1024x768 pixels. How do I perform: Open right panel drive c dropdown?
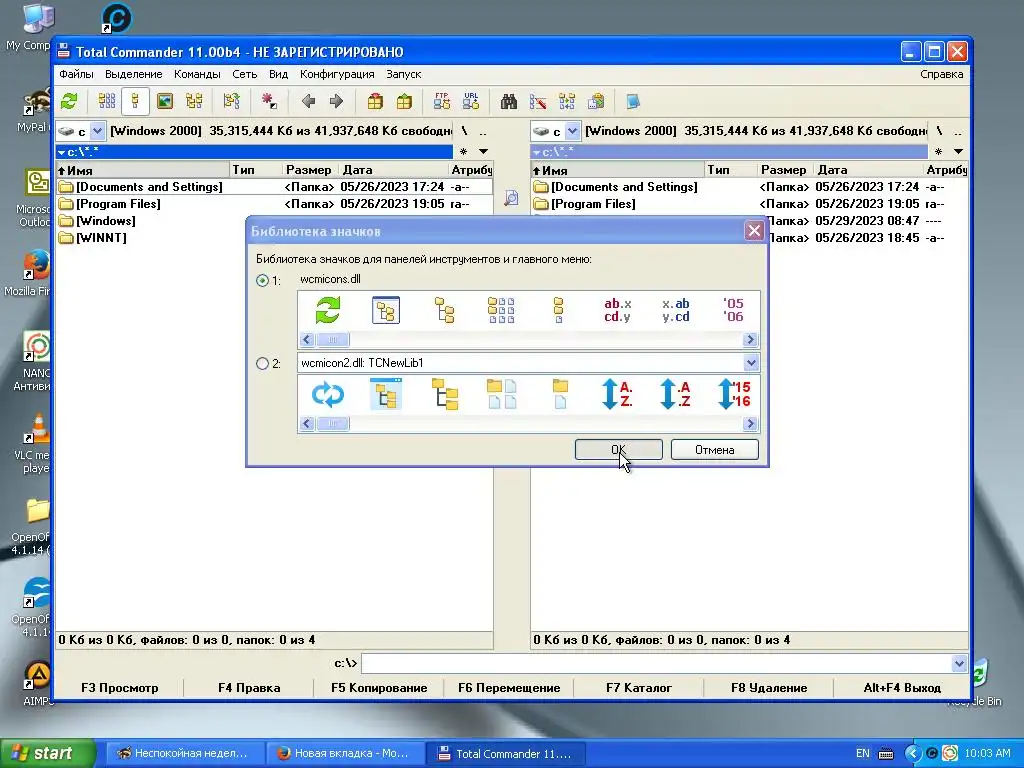[x=572, y=131]
